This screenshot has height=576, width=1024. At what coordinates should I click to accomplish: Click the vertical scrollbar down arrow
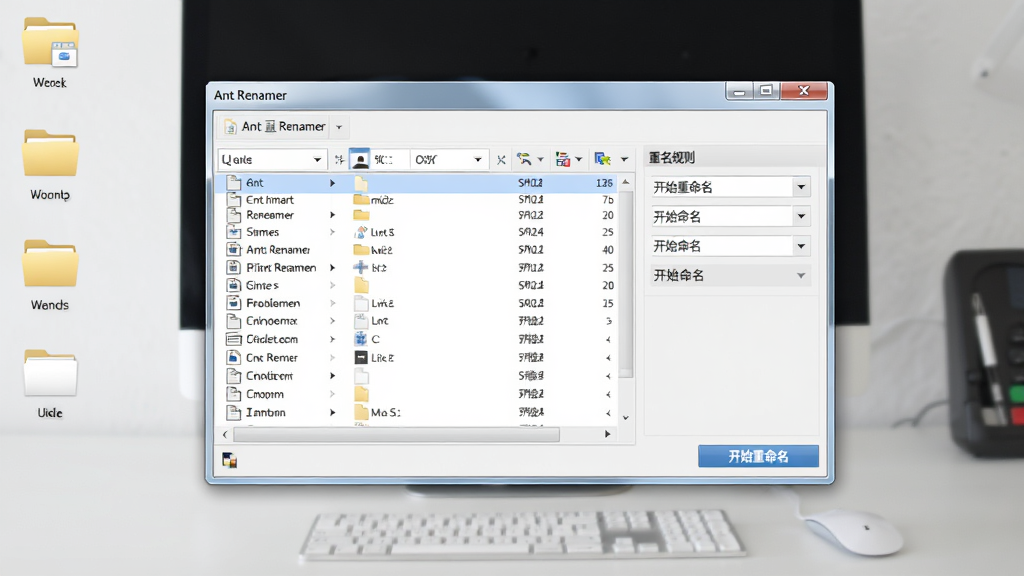pos(626,417)
